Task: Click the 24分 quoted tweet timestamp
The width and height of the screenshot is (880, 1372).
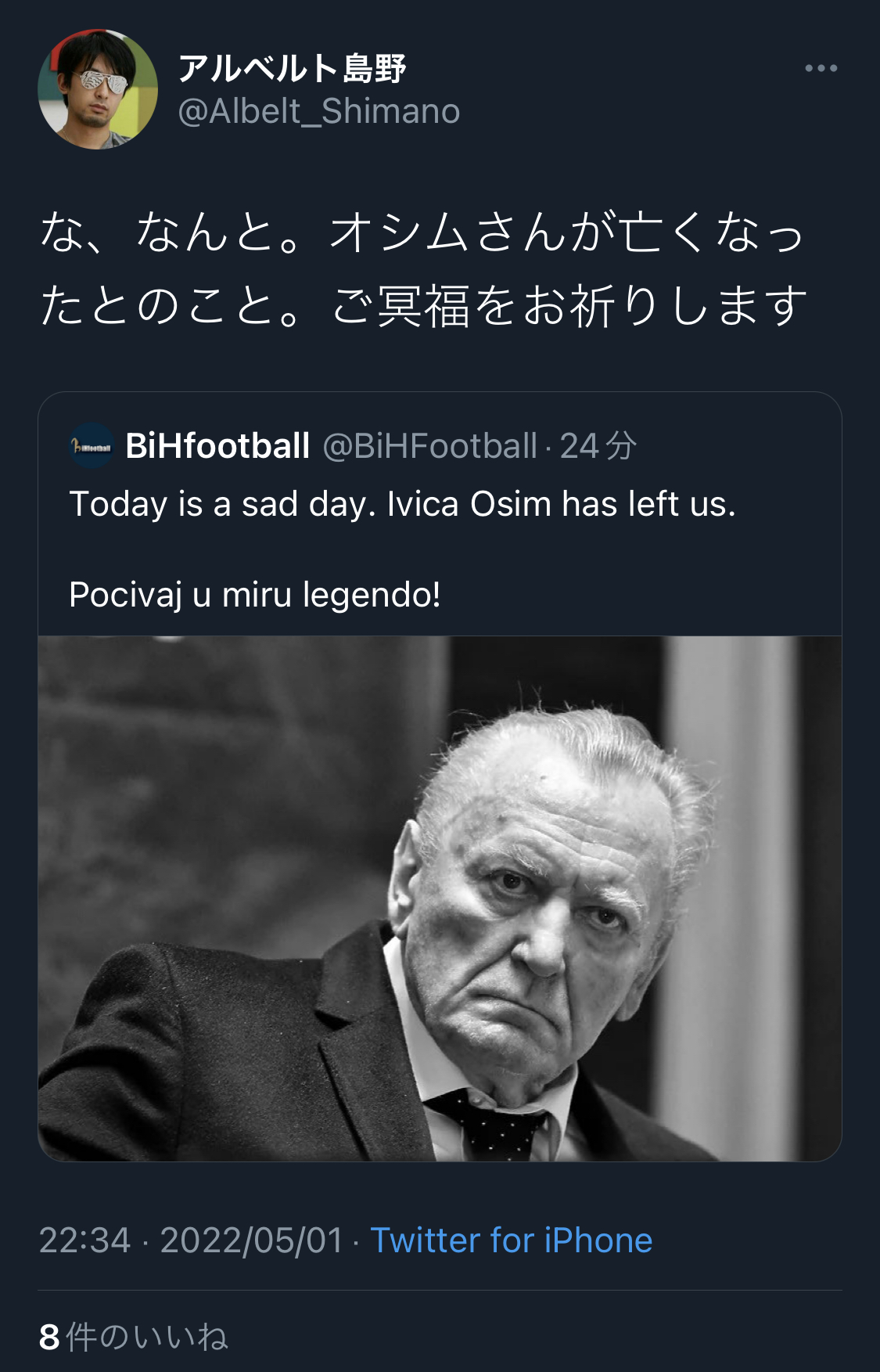Action: click(x=598, y=446)
